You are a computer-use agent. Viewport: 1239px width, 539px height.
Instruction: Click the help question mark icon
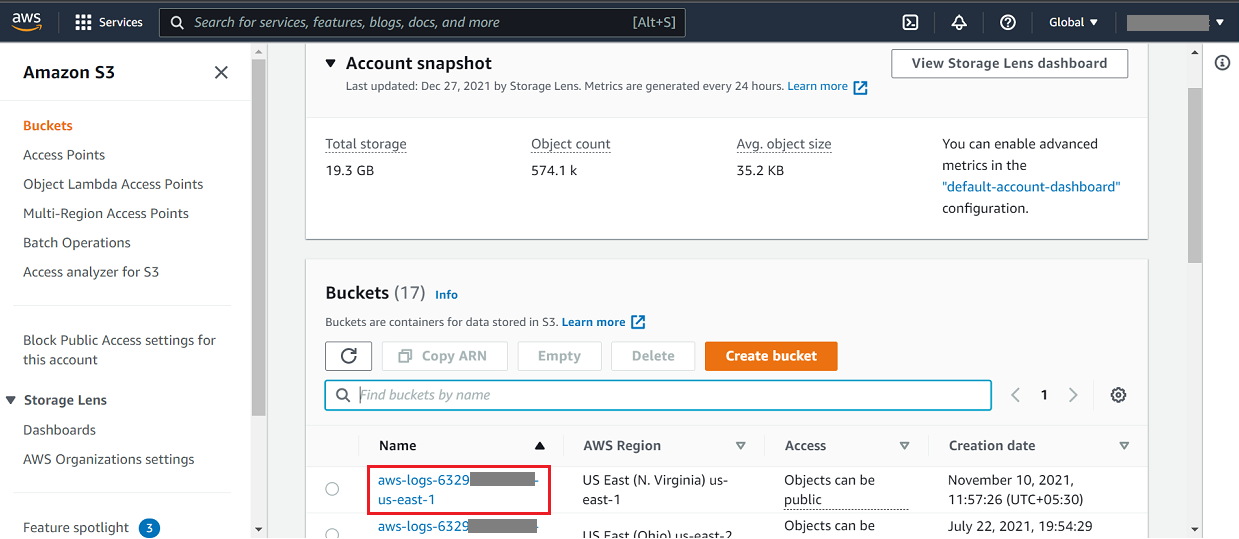(x=1007, y=22)
